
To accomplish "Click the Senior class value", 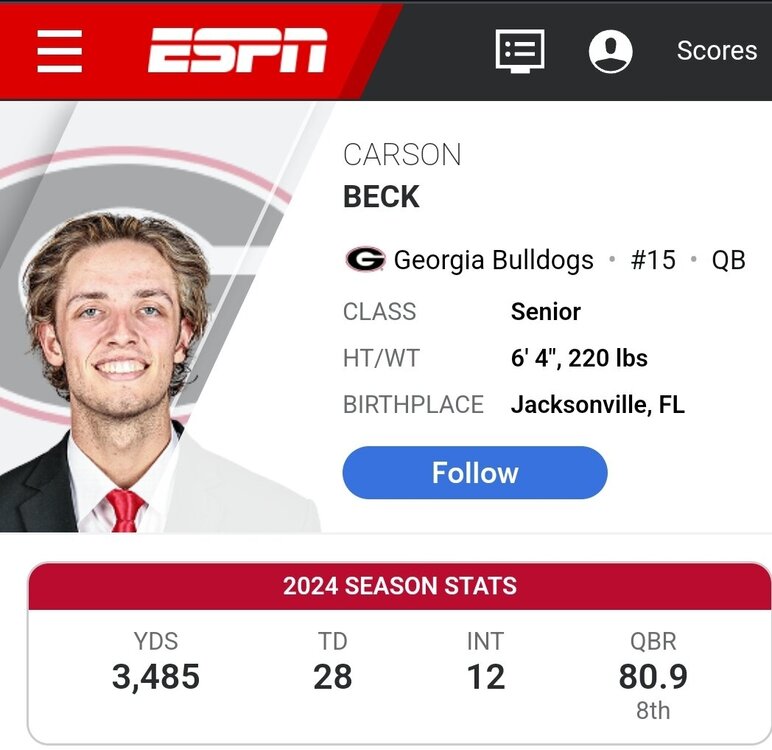I will click(545, 311).
